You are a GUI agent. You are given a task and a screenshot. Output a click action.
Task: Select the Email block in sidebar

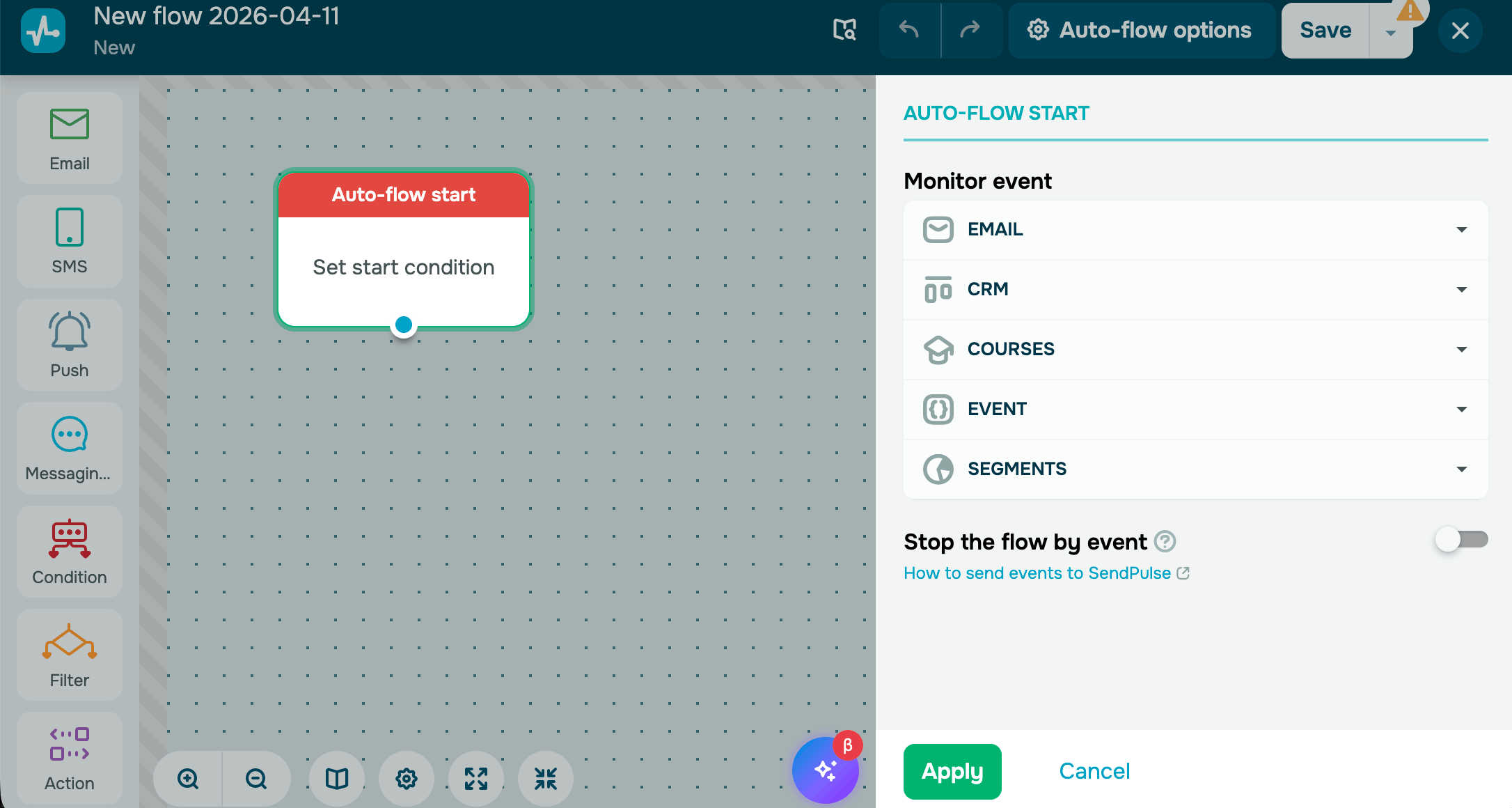(70, 138)
